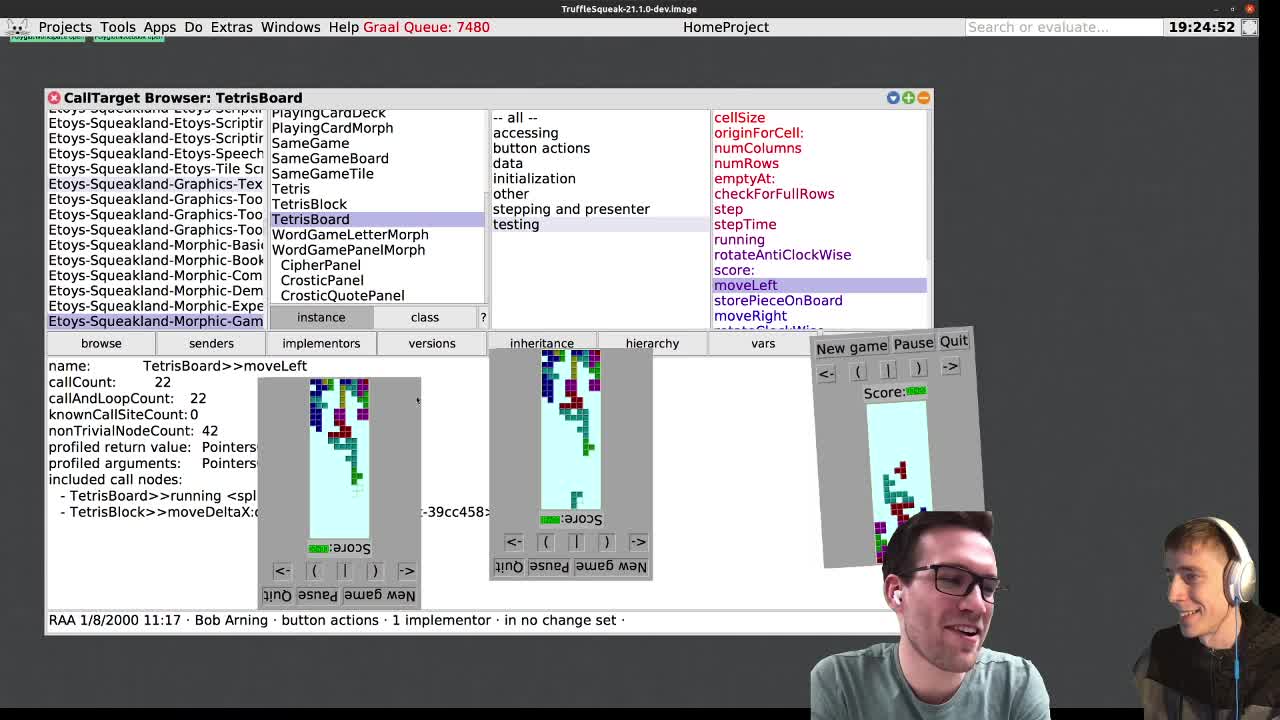Select the cellSize method

click(x=739, y=117)
